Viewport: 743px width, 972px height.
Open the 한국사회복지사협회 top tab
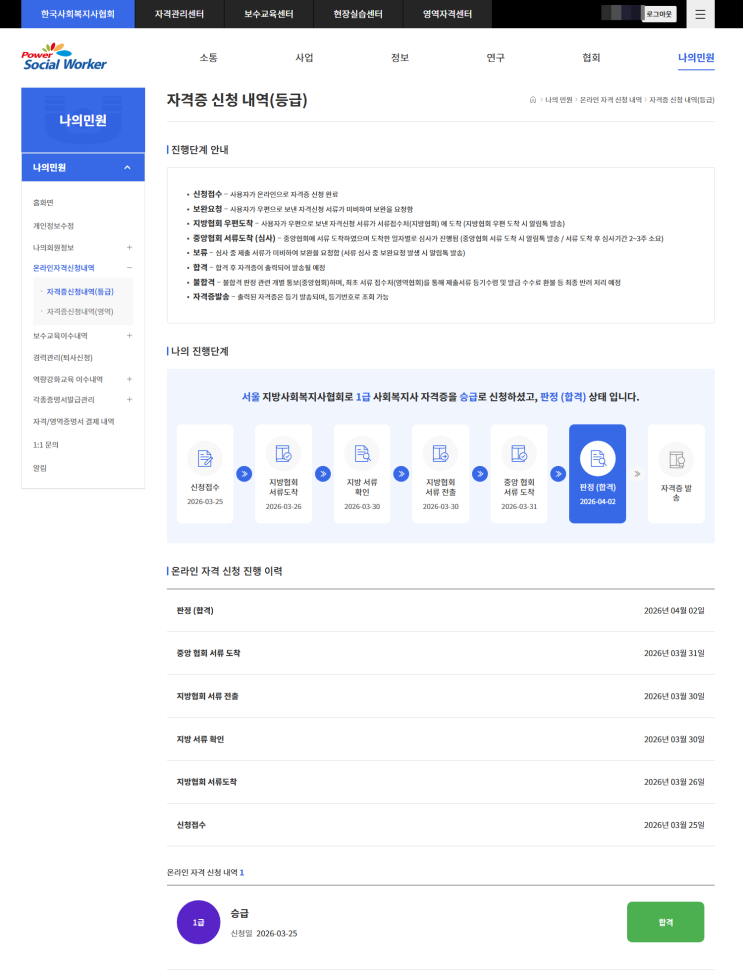(77, 14)
